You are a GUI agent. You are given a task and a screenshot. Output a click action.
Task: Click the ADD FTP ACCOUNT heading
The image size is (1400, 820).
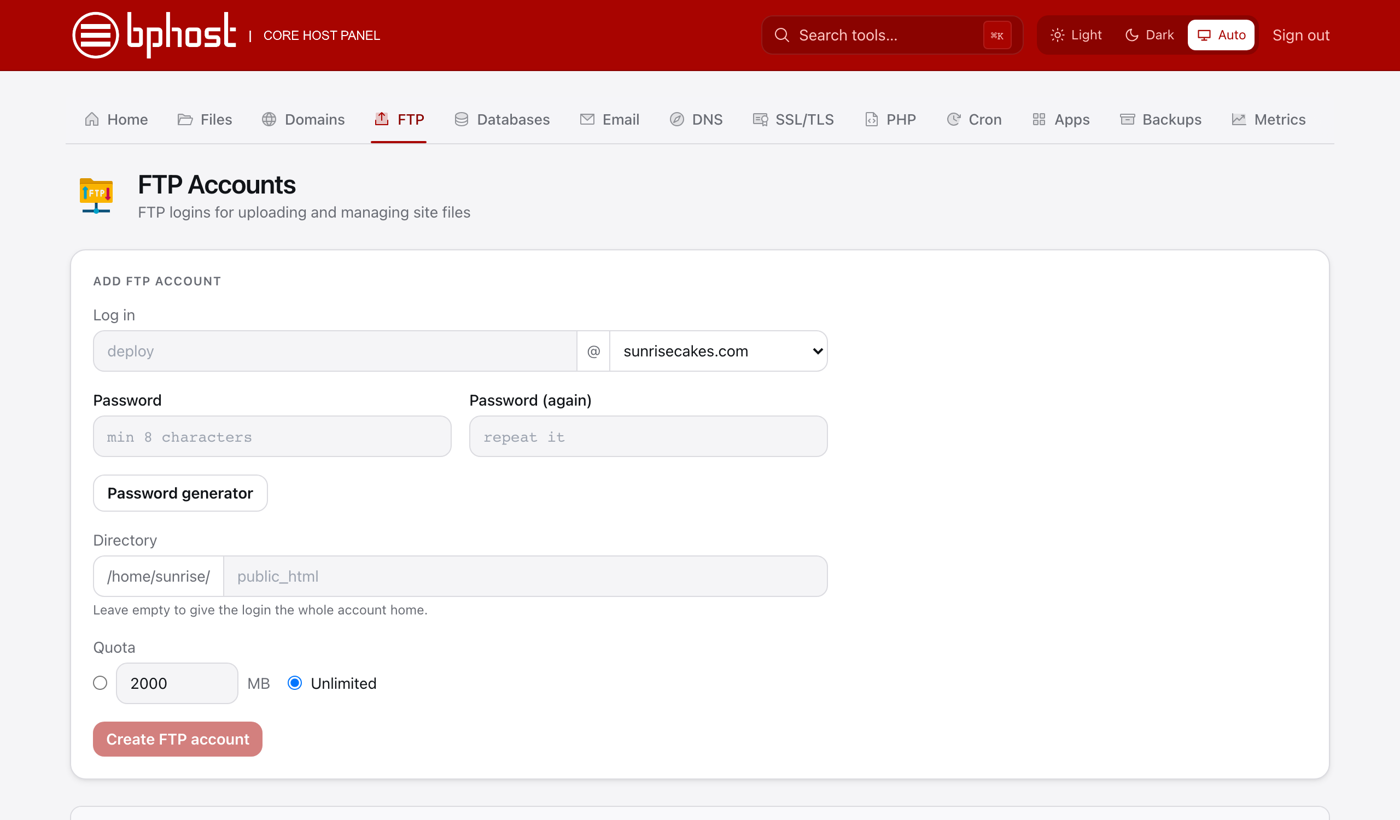click(157, 281)
